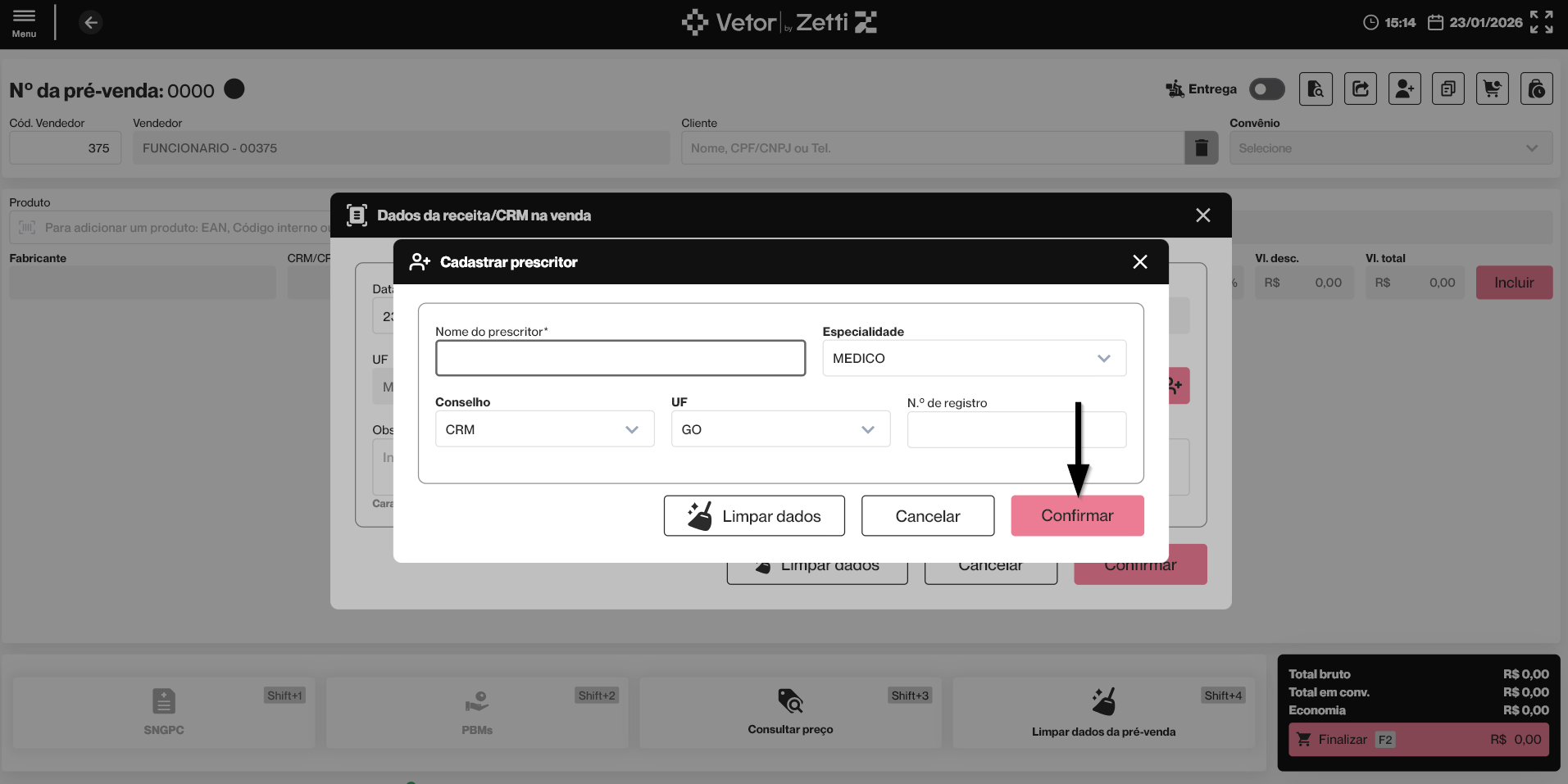Click the Cliente search field
The image size is (1568, 784).
tap(933, 147)
